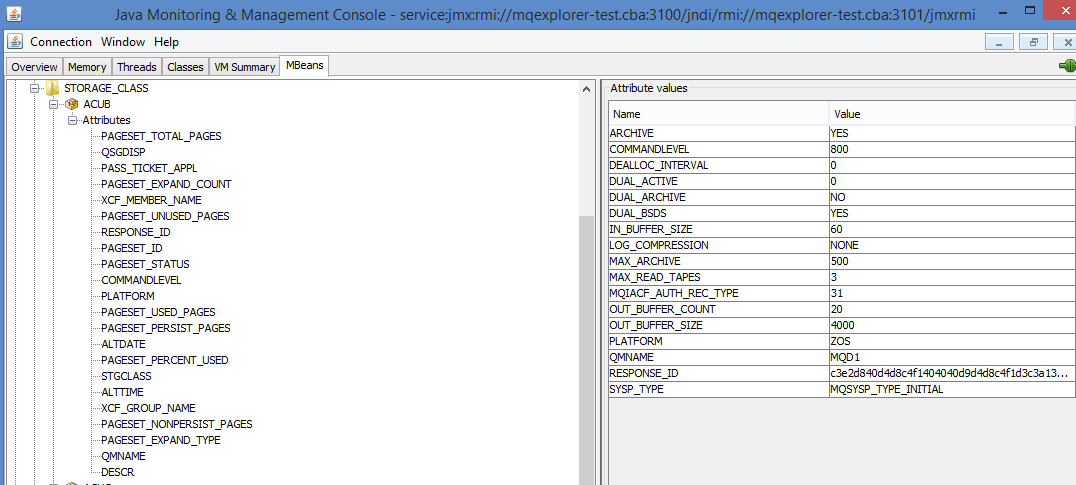Select PAGESET_STATUS attribute in the tree

coord(145,264)
